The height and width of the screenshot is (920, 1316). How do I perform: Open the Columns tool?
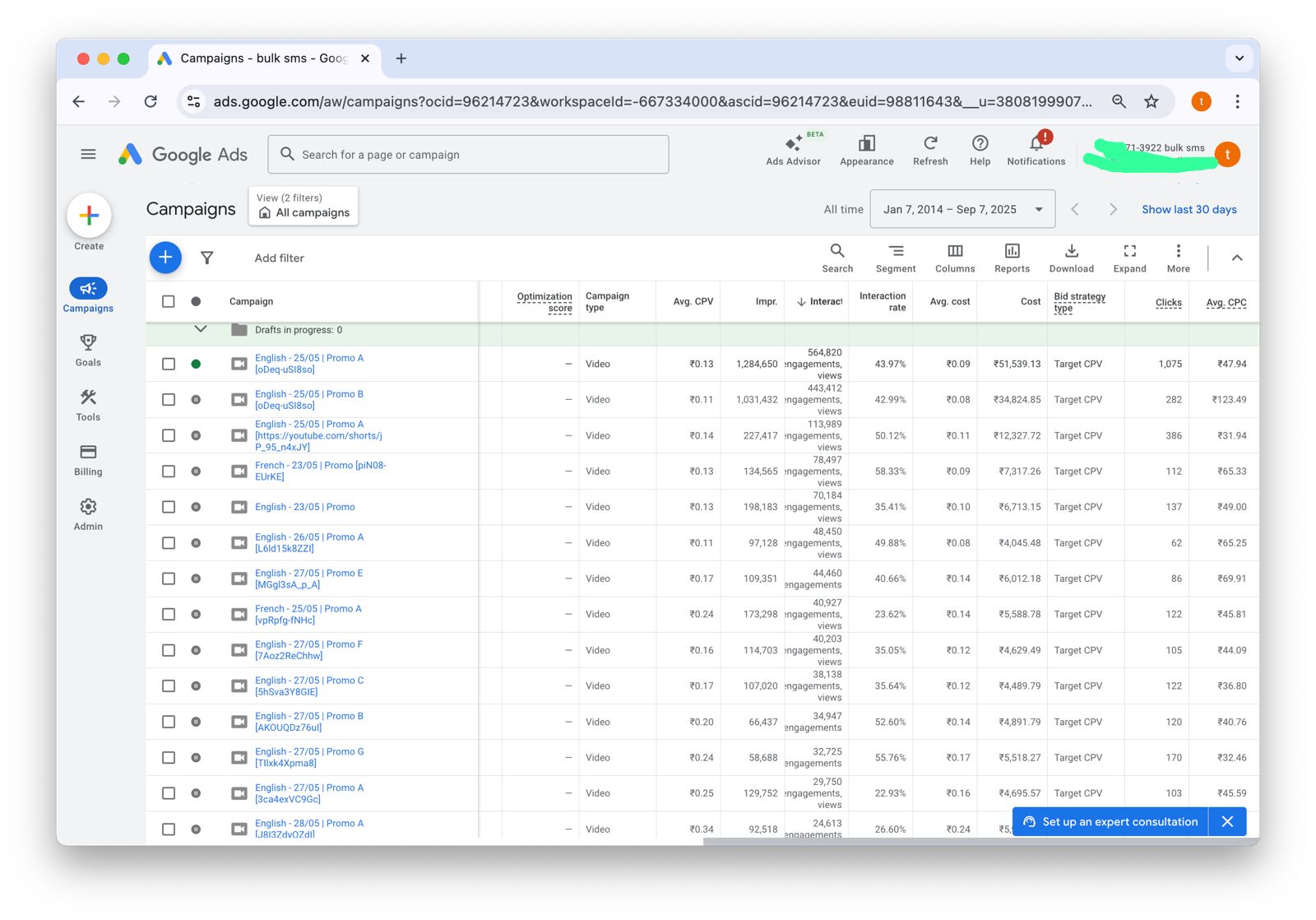click(x=955, y=258)
